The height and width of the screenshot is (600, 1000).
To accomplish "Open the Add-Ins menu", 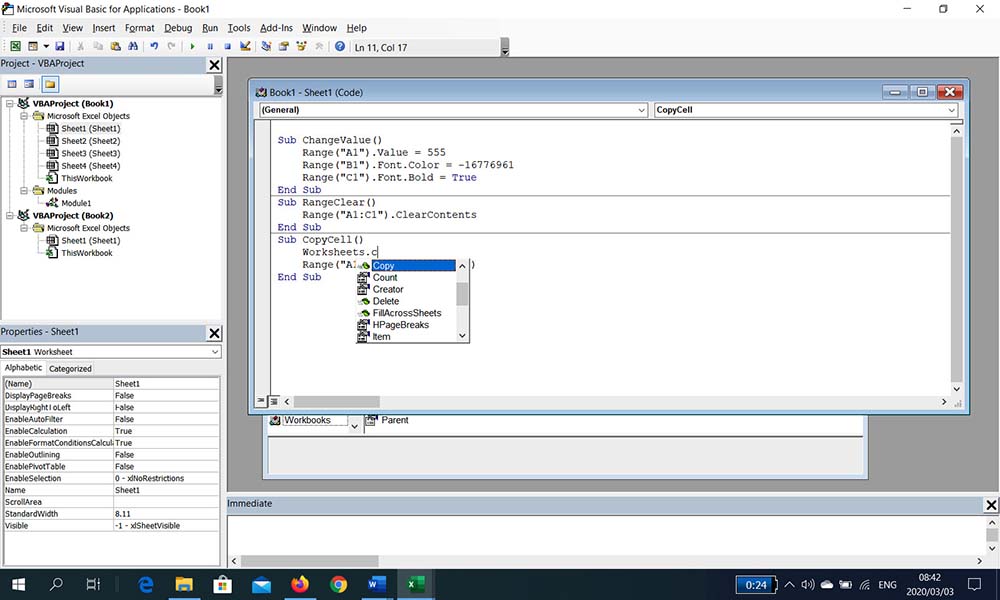I will point(276,28).
